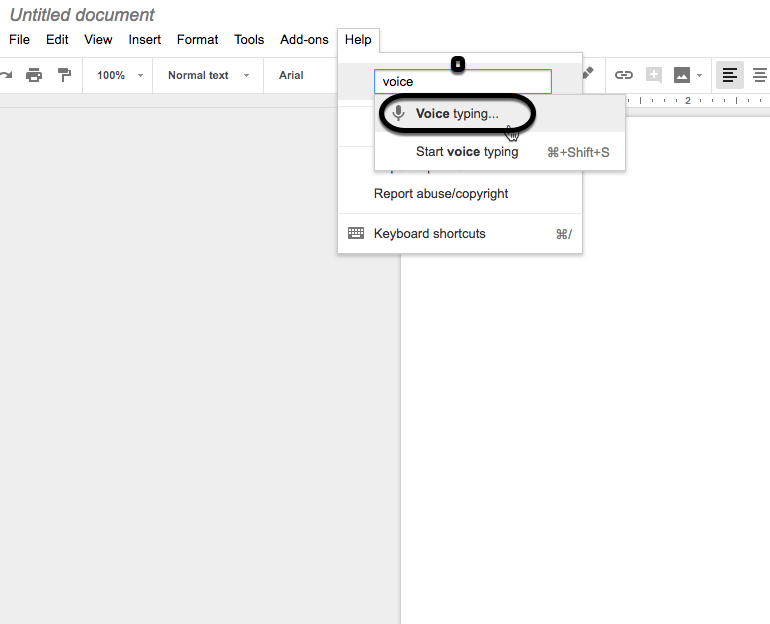
Task: Click the Add comment icon
Action: click(x=654, y=75)
